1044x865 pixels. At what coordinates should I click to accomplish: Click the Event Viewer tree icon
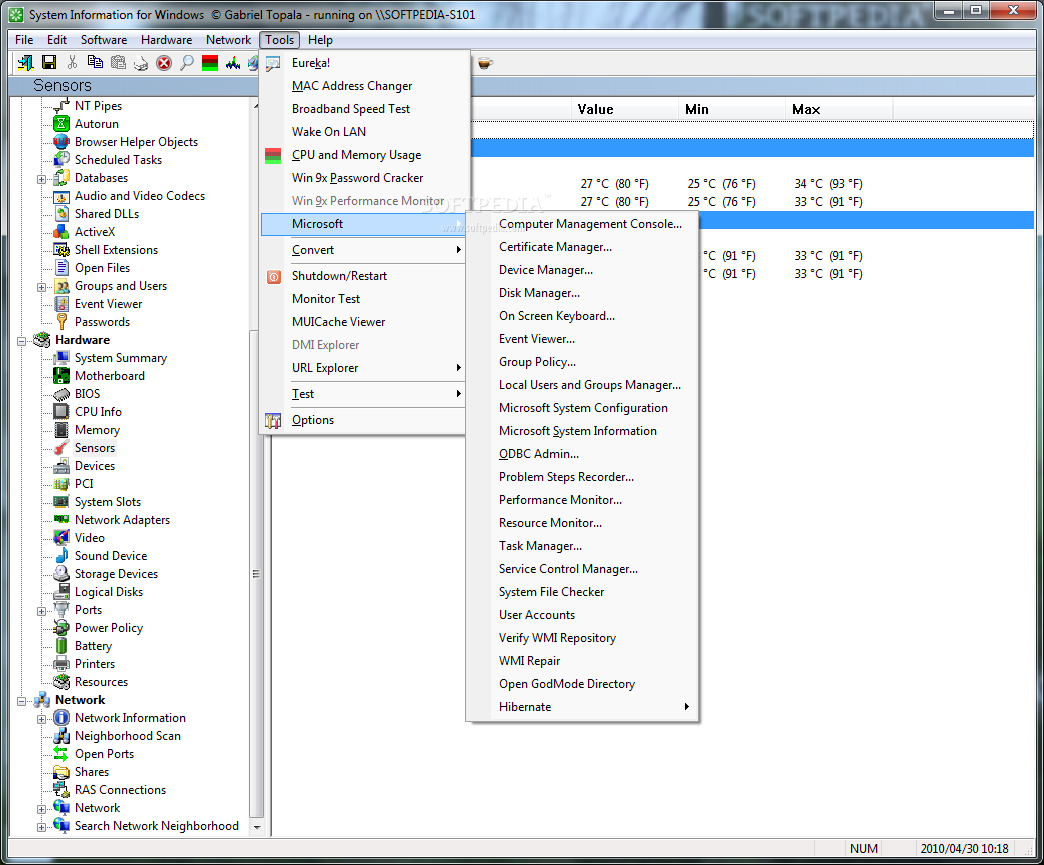[61, 304]
